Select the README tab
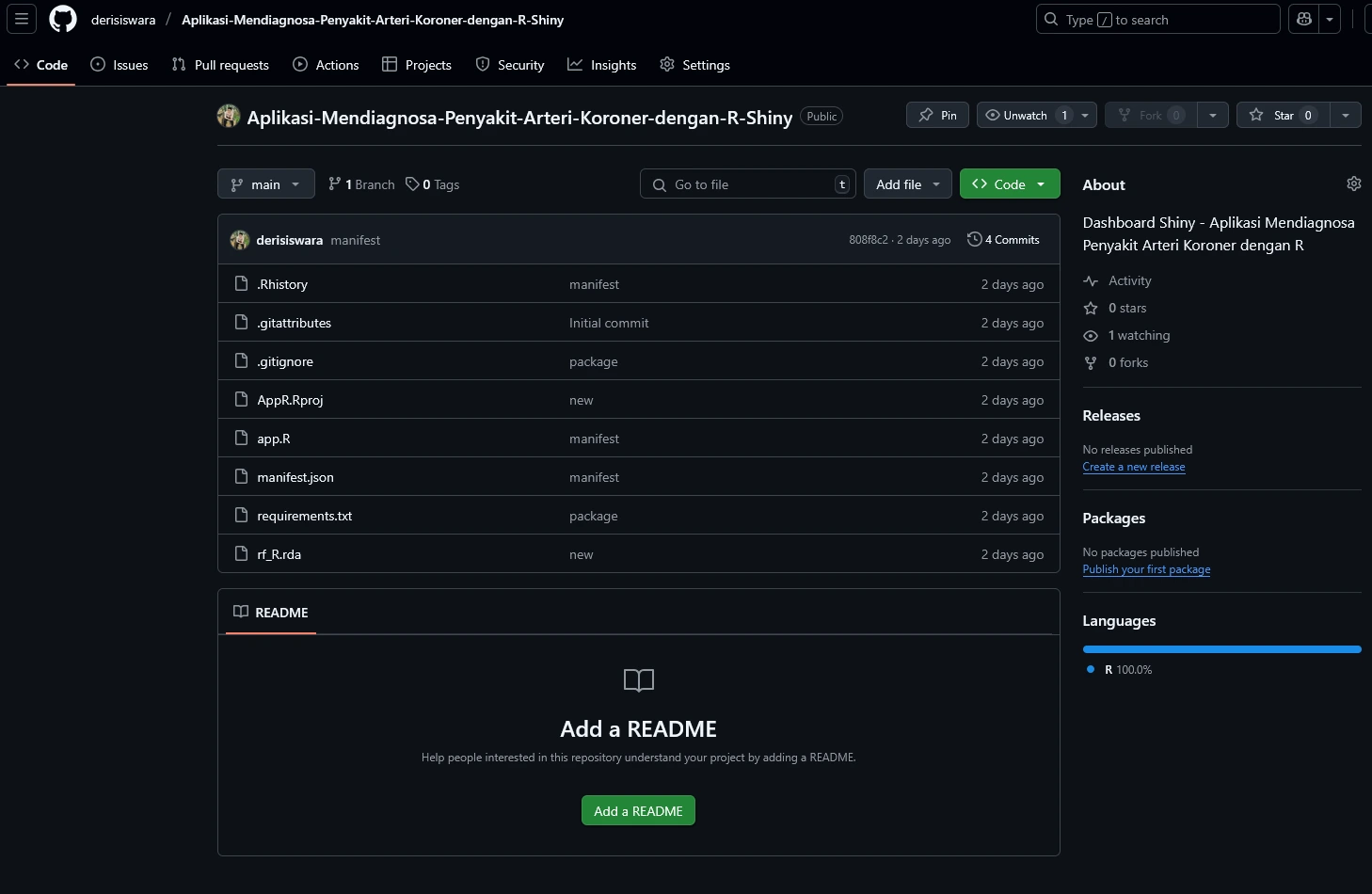The image size is (1372, 894). (x=271, y=613)
